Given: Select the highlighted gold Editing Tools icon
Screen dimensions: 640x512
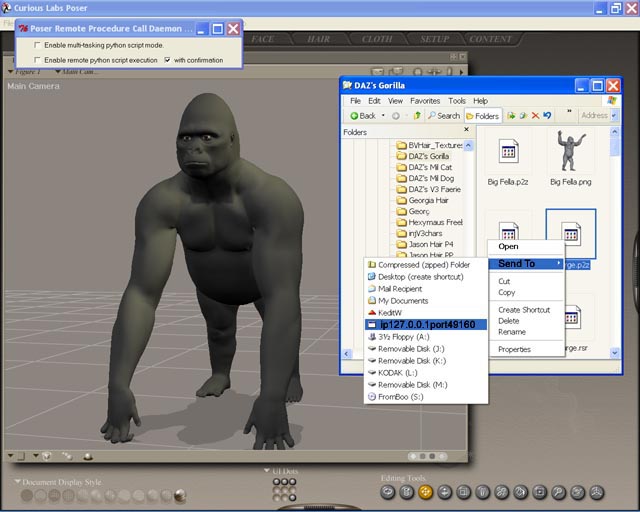Looking at the screenshot, I should pyautogui.click(x=425, y=492).
